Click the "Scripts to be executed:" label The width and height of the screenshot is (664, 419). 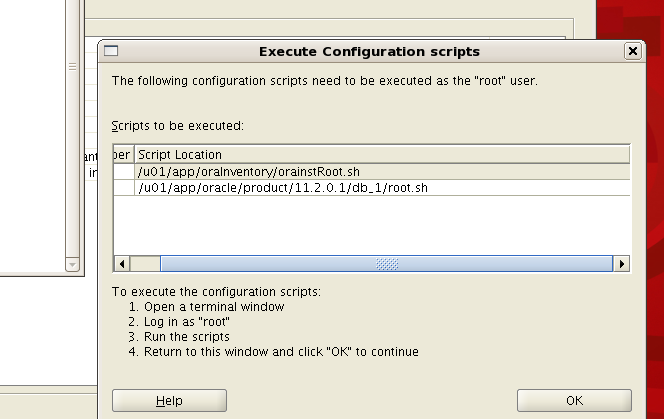[178, 126]
